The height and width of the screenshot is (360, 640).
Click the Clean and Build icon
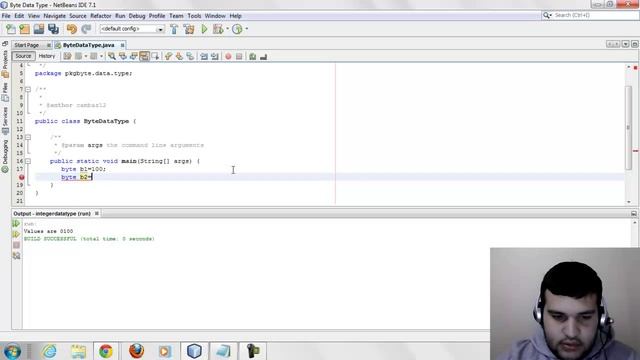click(x=189, y=29)
